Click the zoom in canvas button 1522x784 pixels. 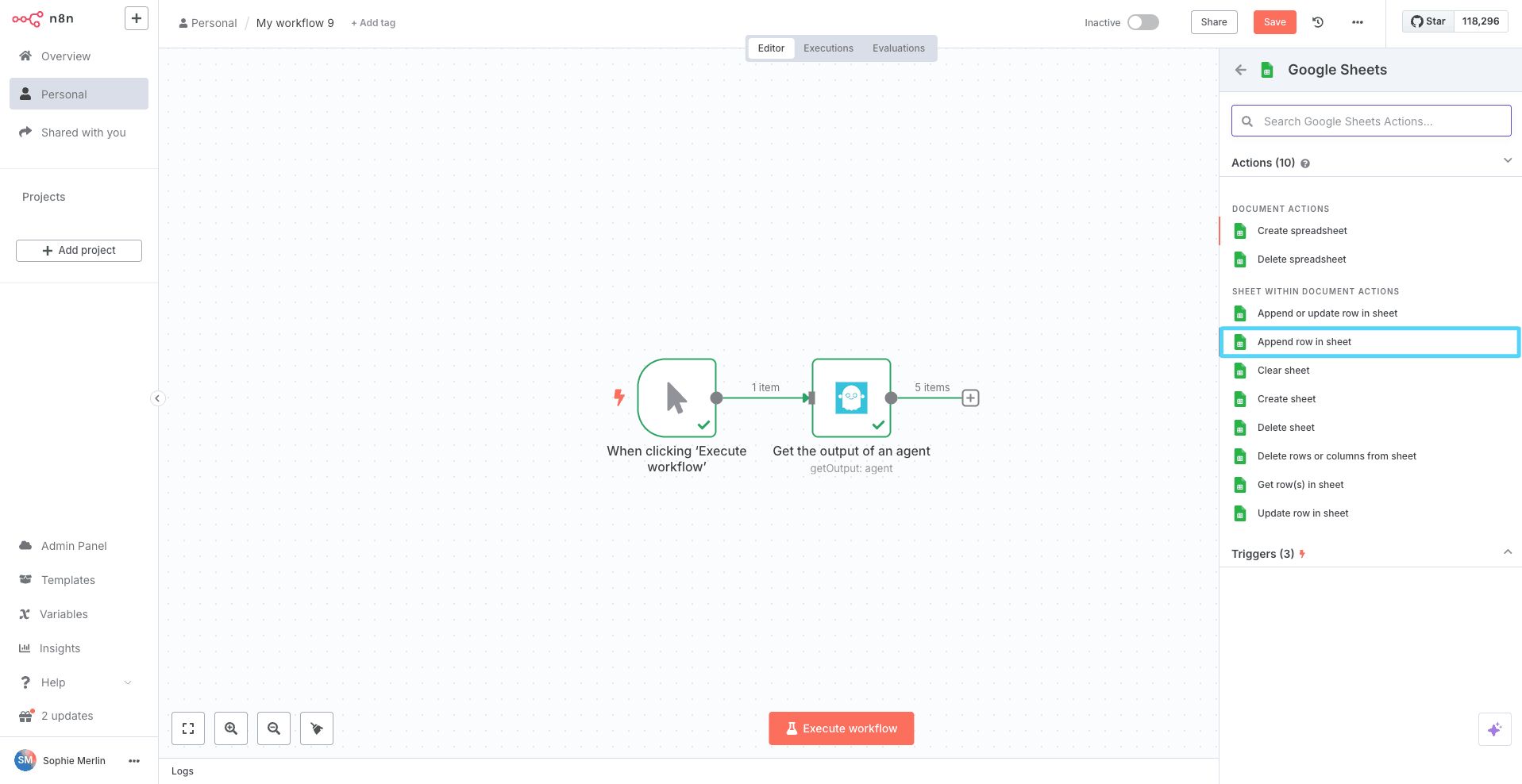[x=231, y=728]
